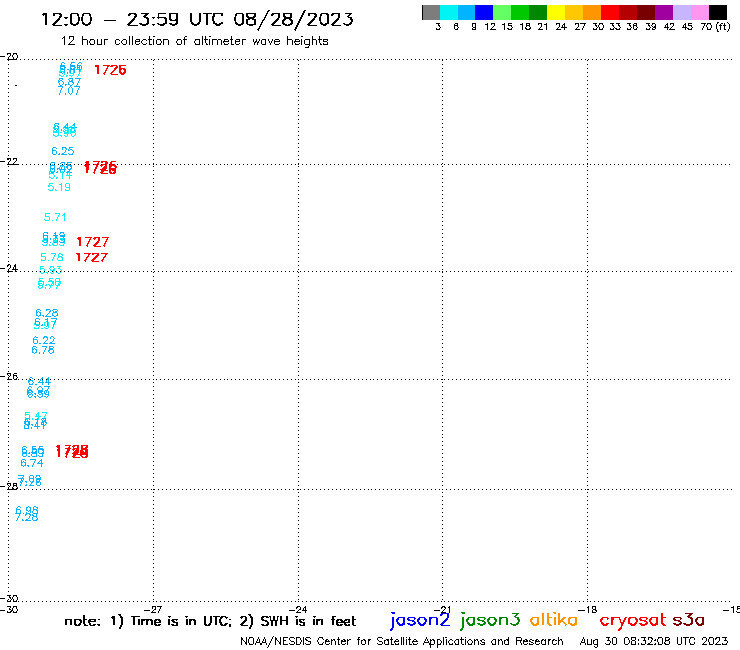
Task: Click the yellow legend swatch
Action: (556, 12)
